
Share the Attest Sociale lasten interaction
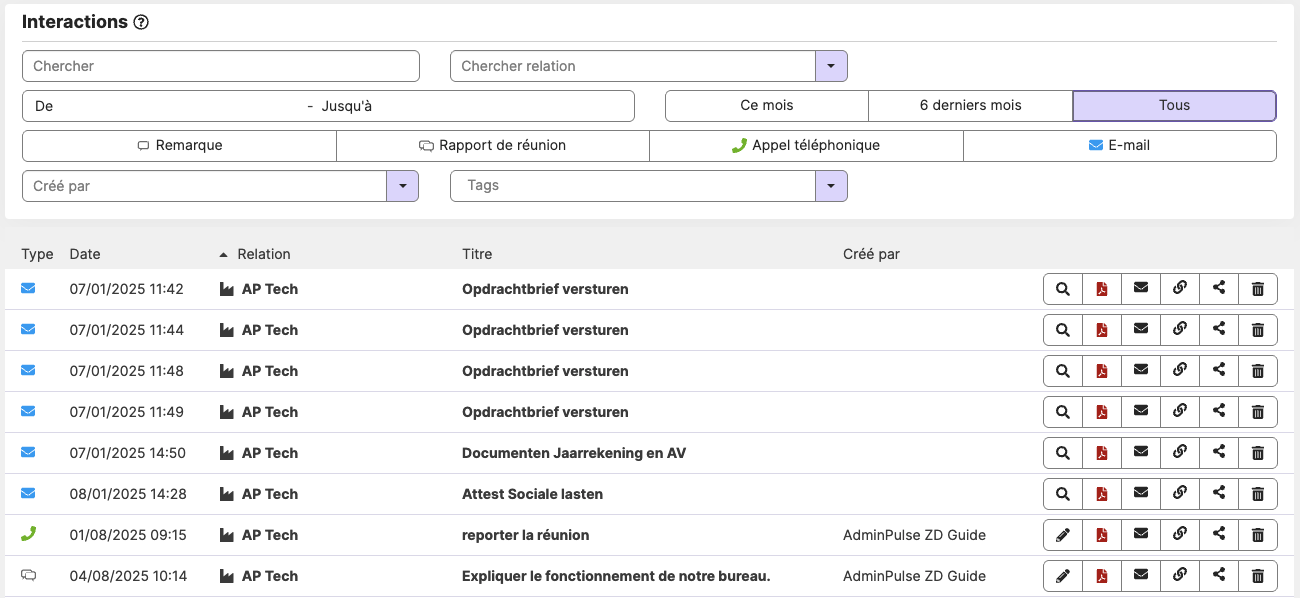(1219, 494)
